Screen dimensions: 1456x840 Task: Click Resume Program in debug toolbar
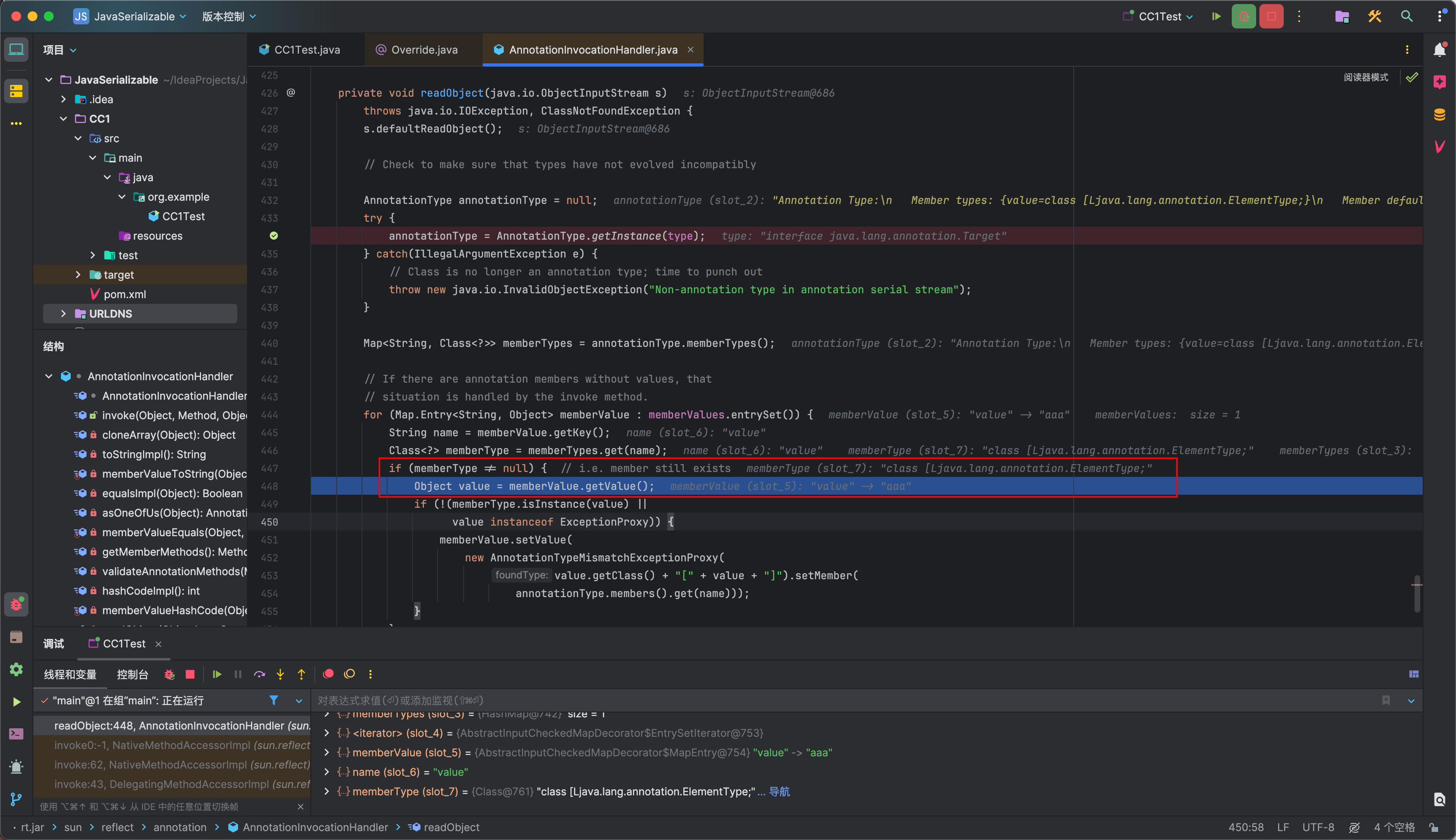pyautogui.click(x=217, y=674)
